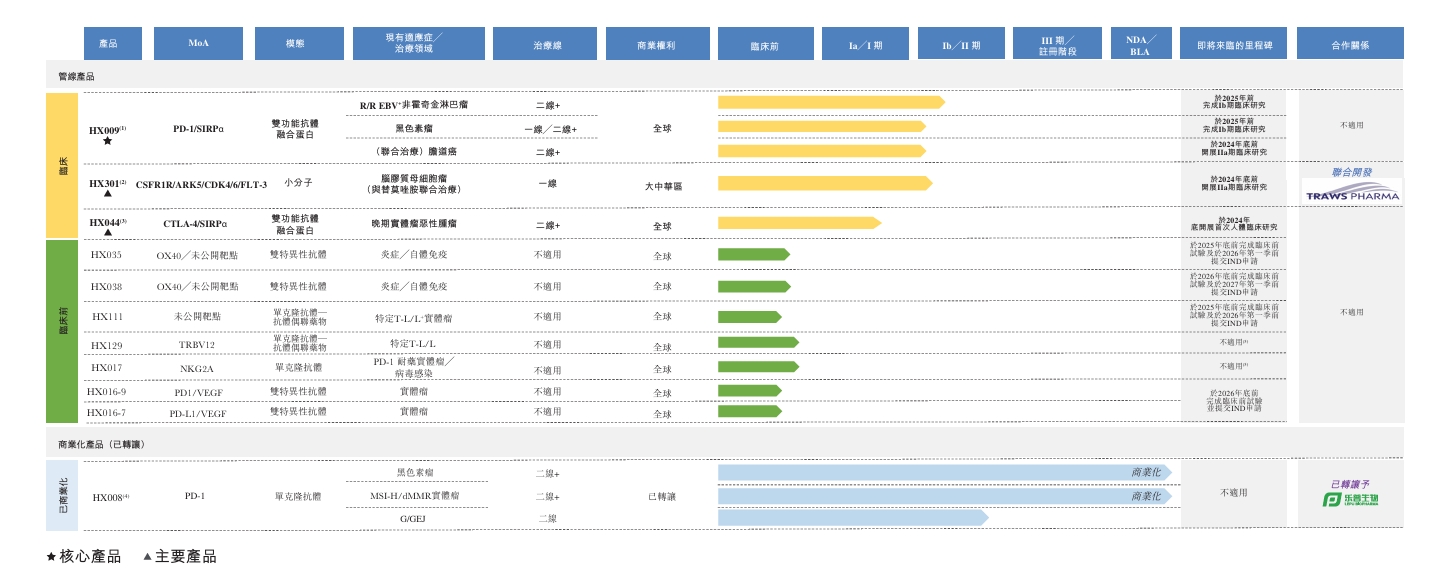
Task: Click the 已轉讓予 link
Action: click(x=1352, y=482)
